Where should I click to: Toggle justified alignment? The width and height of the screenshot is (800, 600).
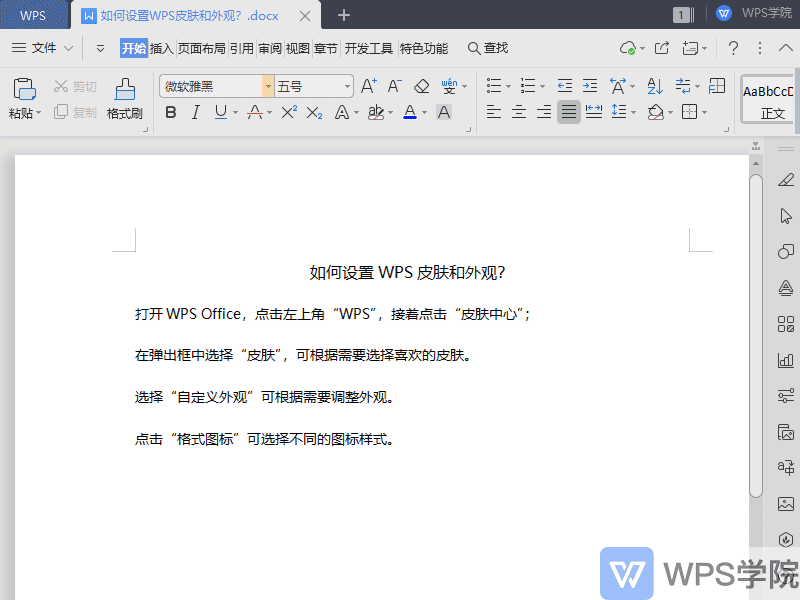click(568, 111)
